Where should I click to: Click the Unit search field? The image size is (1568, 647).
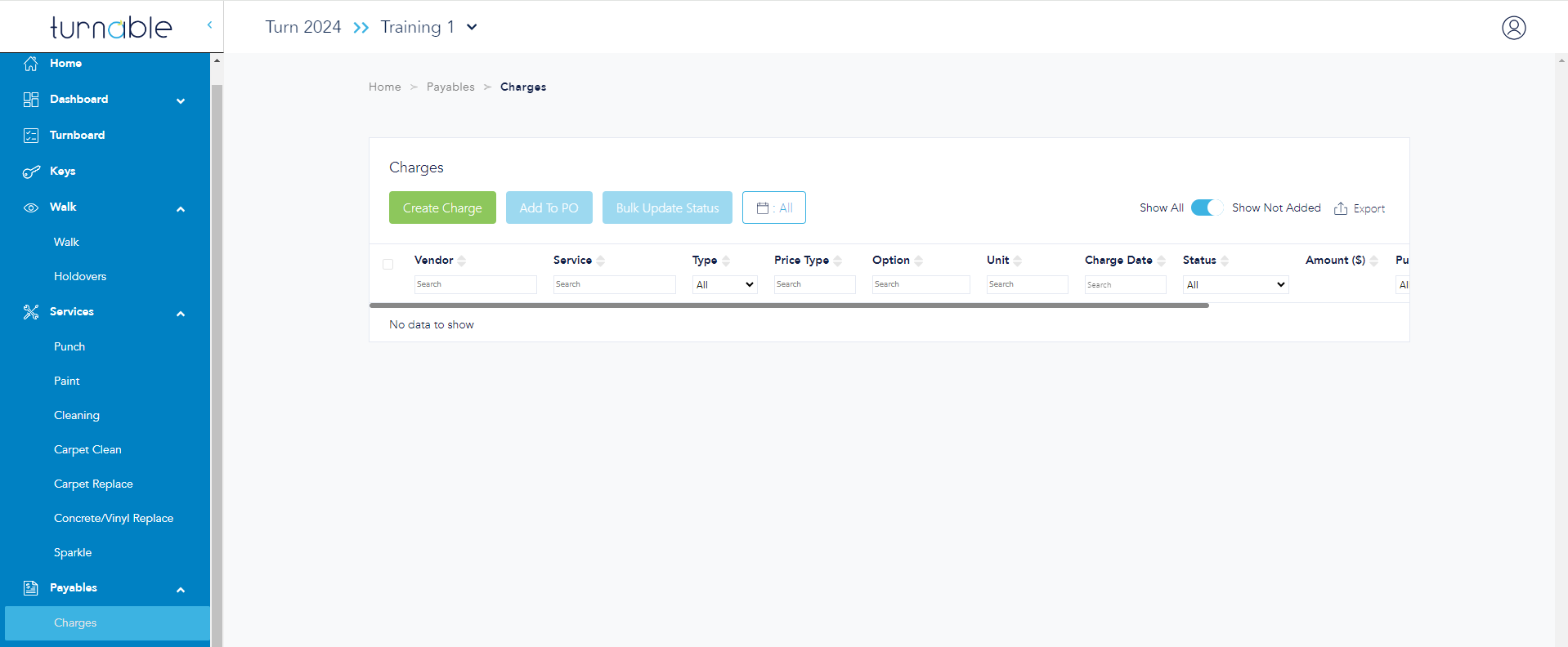click(x=1027, y=284)
